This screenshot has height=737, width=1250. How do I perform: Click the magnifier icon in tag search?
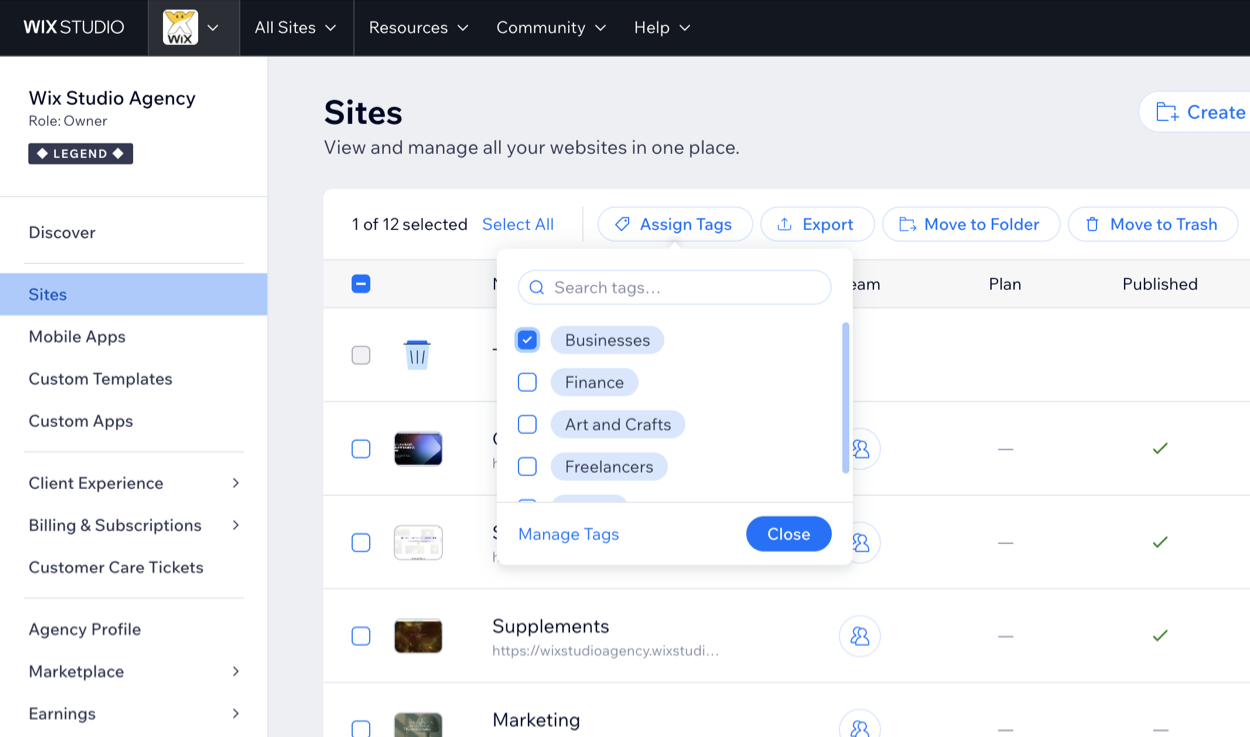[x=537, y=288]
